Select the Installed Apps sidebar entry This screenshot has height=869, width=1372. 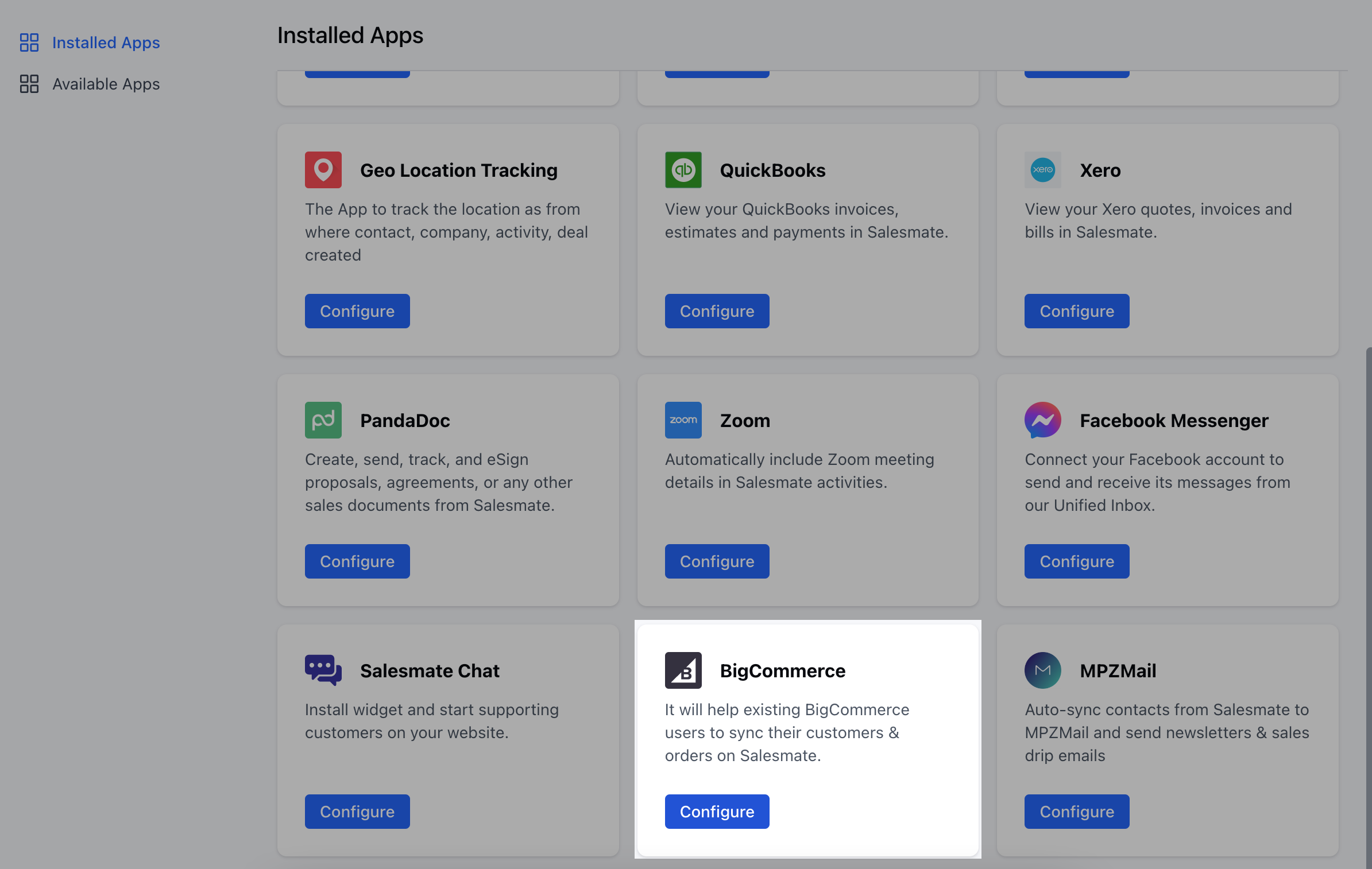tap(106, 42)
